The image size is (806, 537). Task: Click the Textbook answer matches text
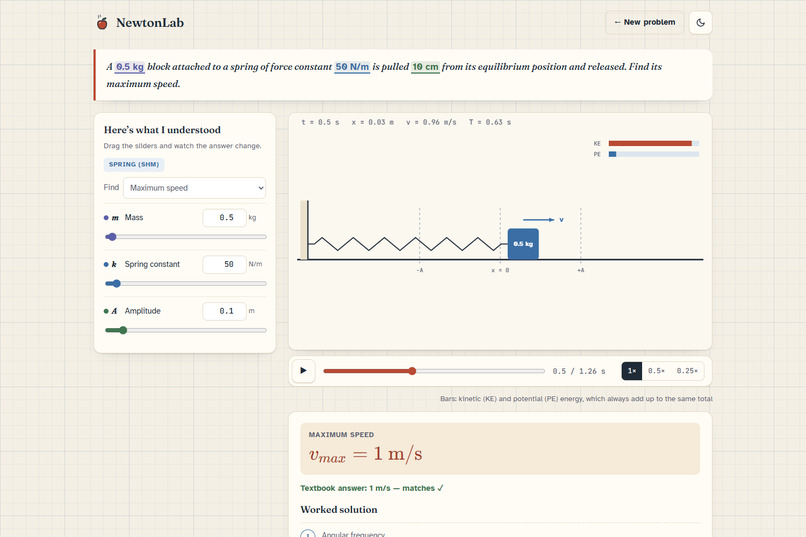tap(372, 488)
